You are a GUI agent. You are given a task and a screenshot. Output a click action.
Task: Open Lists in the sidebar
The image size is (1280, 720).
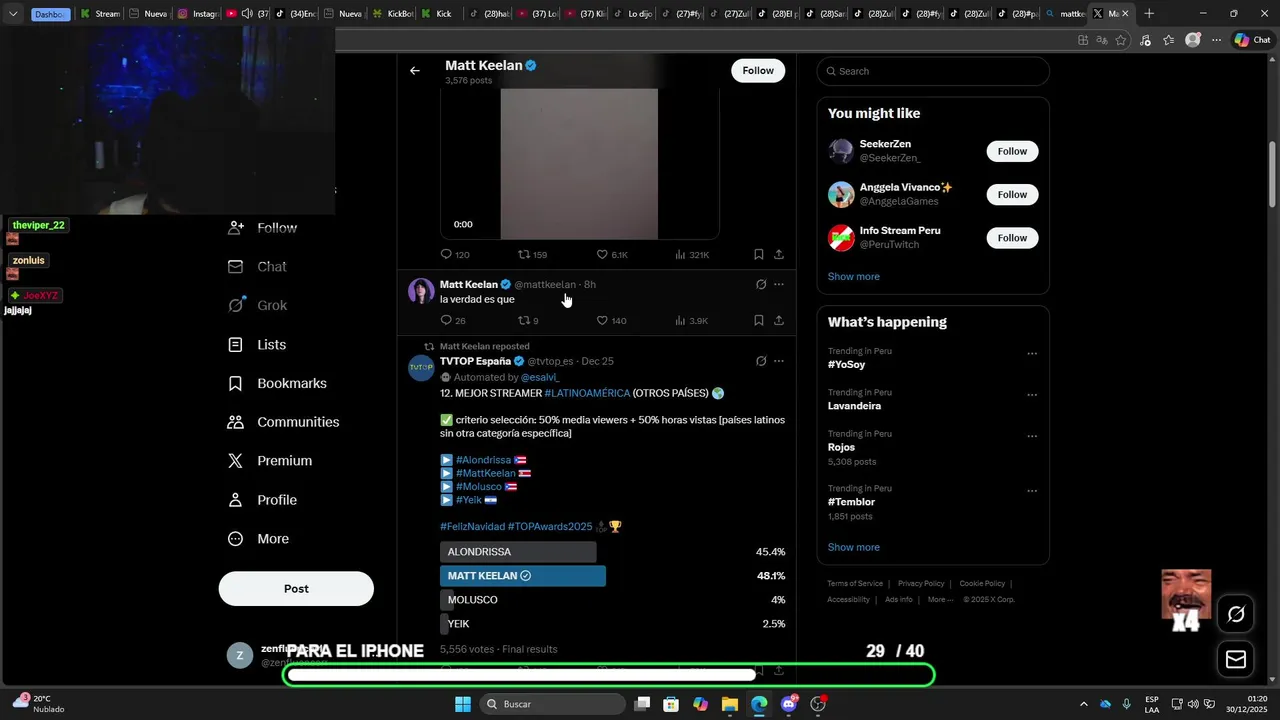(257, 345)
